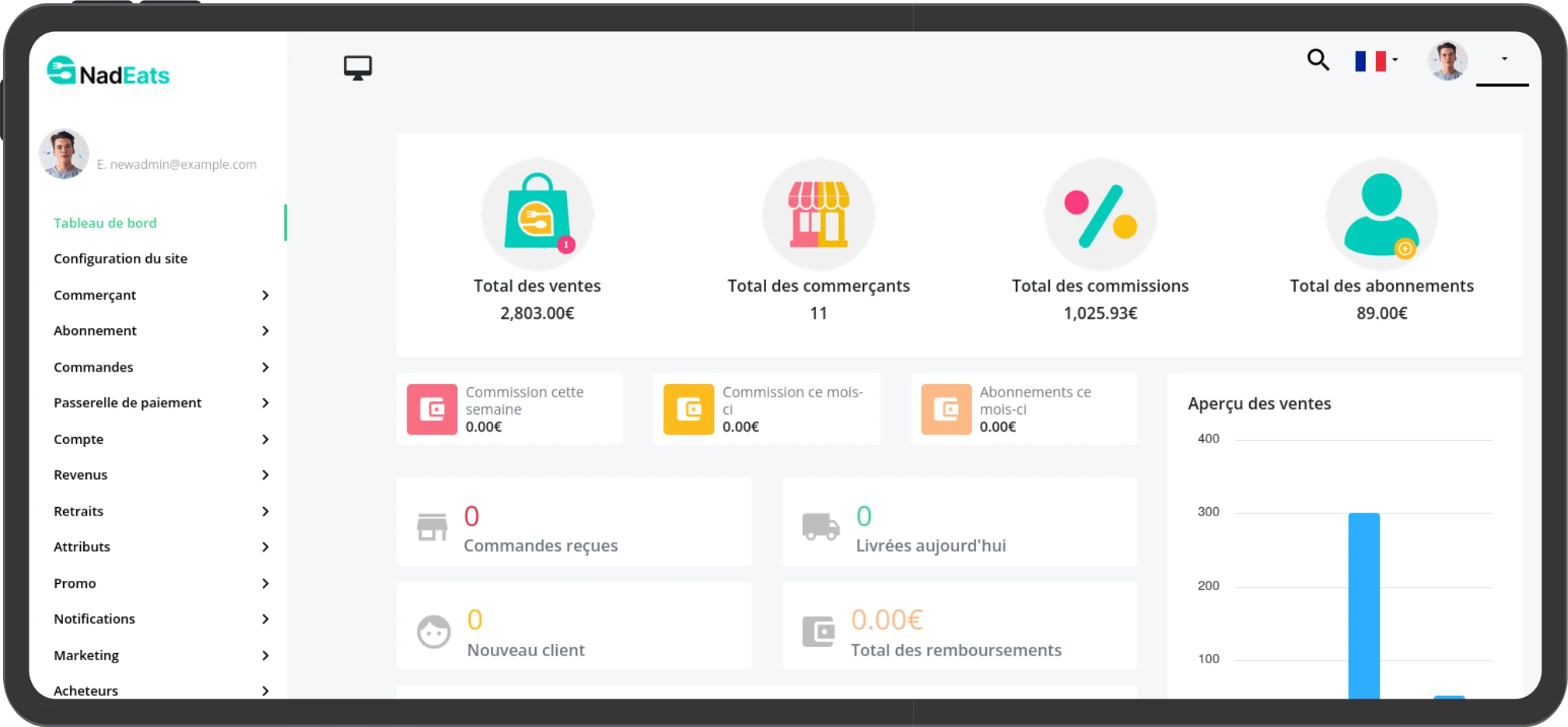Open the French flag language selector

coord(1376,61)
